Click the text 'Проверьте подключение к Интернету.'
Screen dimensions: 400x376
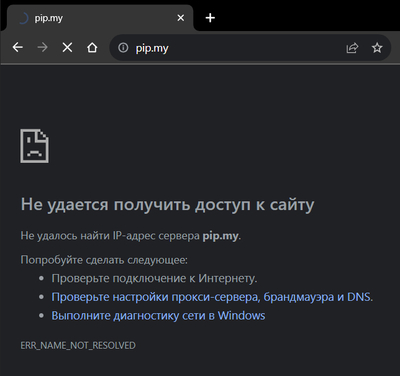click(154, 278)
